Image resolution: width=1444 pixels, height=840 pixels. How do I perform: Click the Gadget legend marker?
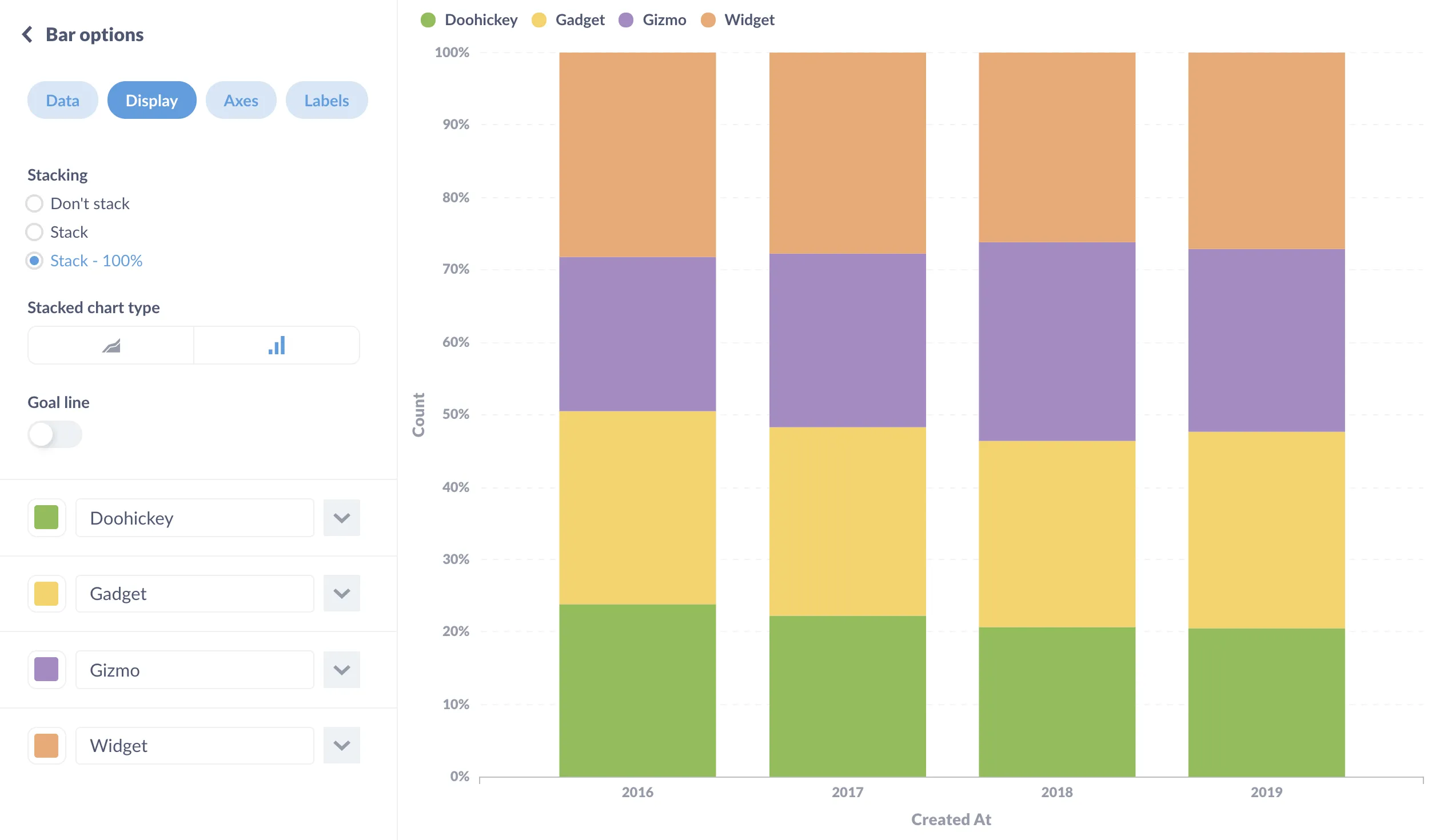click(539, 19)
